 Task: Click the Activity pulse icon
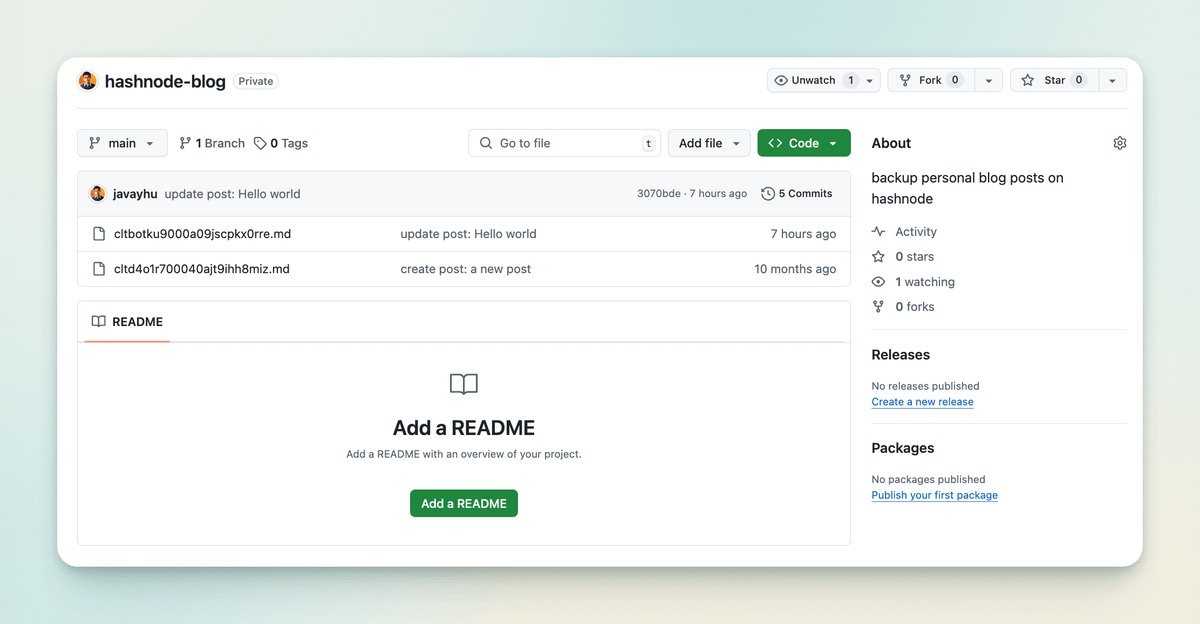[879, 232]
